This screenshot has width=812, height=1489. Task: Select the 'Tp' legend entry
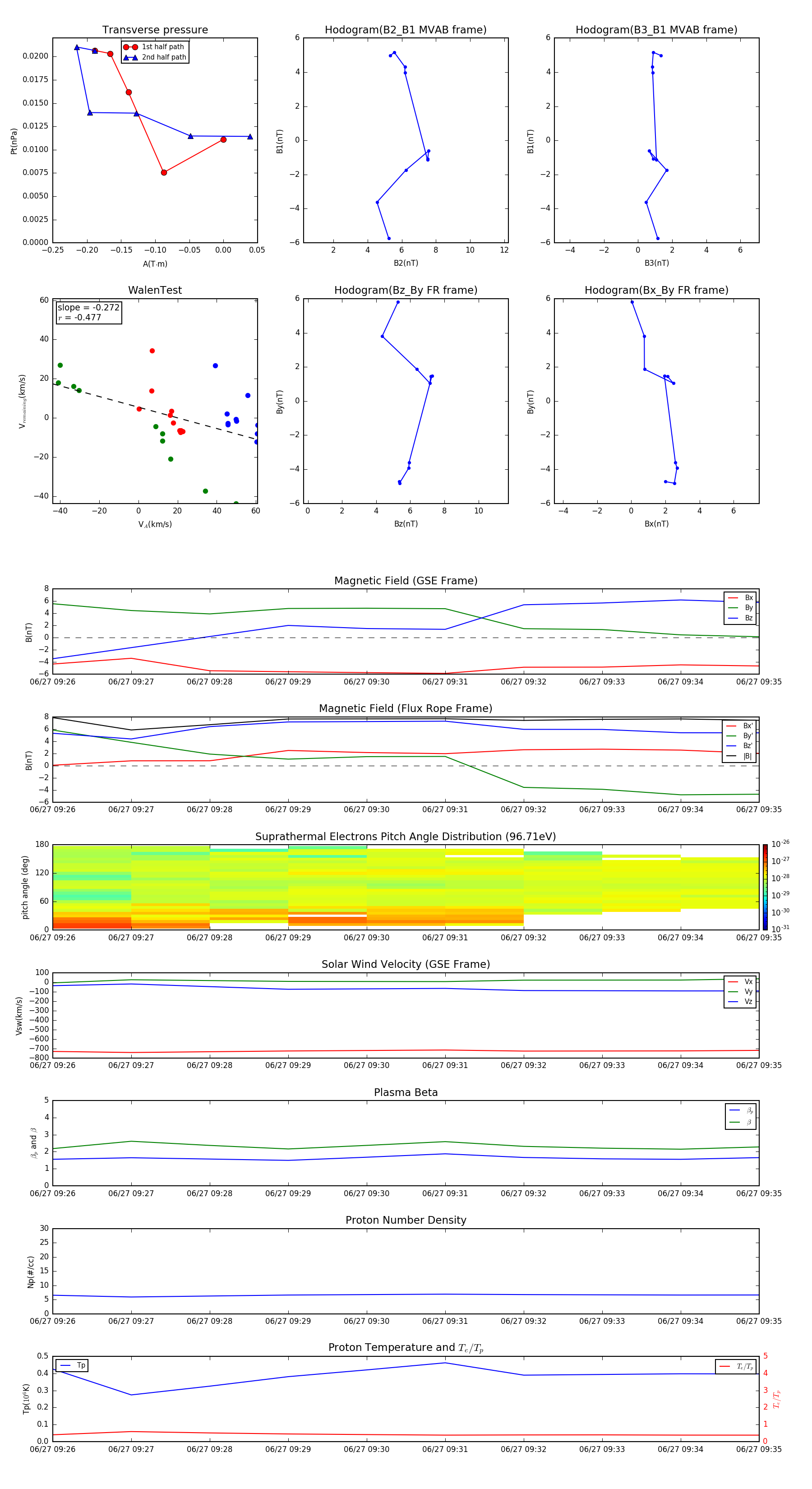[73, 1365]
